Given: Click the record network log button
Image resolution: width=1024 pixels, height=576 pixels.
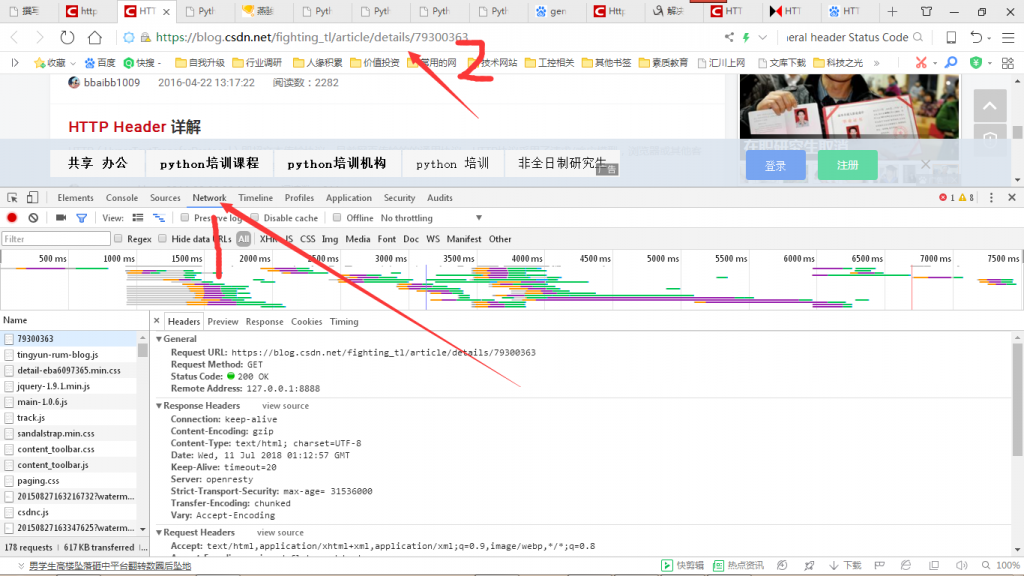Looking at the screenshot, I should (12, 218).
